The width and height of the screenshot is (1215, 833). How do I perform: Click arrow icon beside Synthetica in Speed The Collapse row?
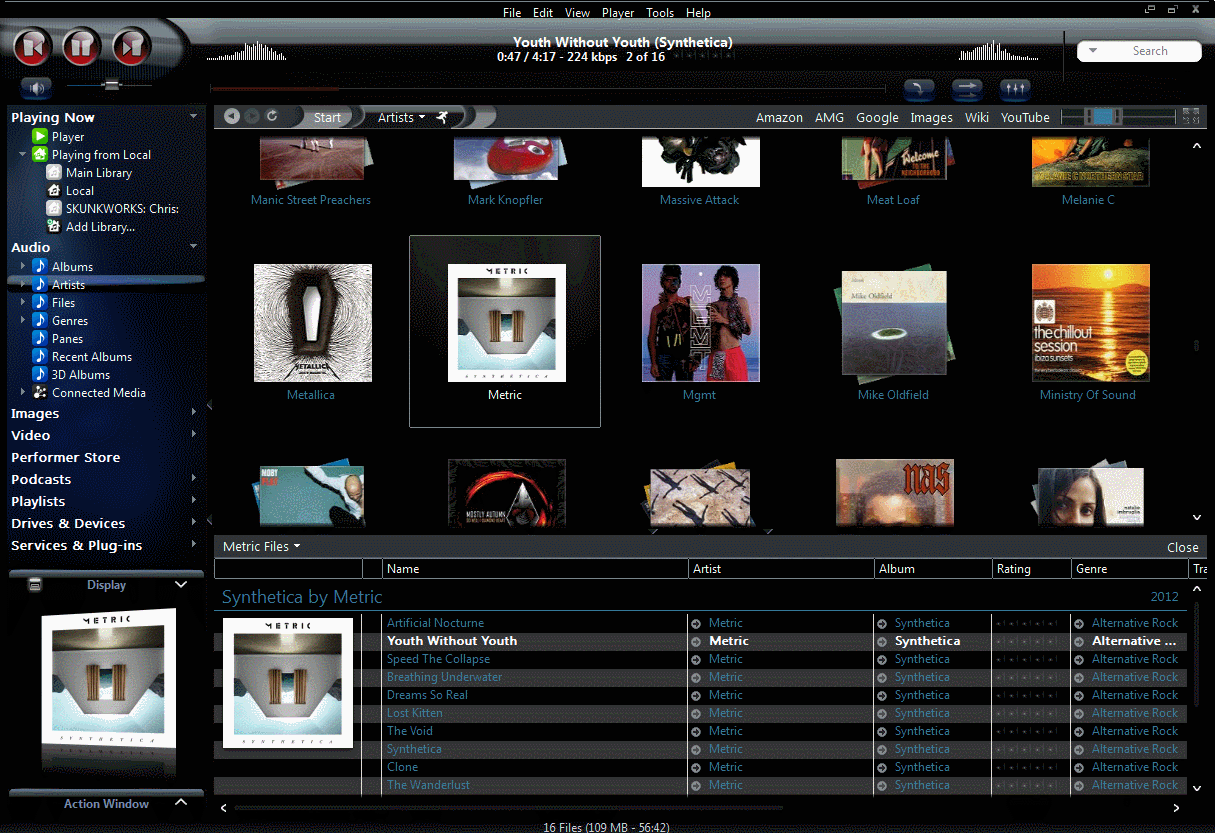point(882,659)
